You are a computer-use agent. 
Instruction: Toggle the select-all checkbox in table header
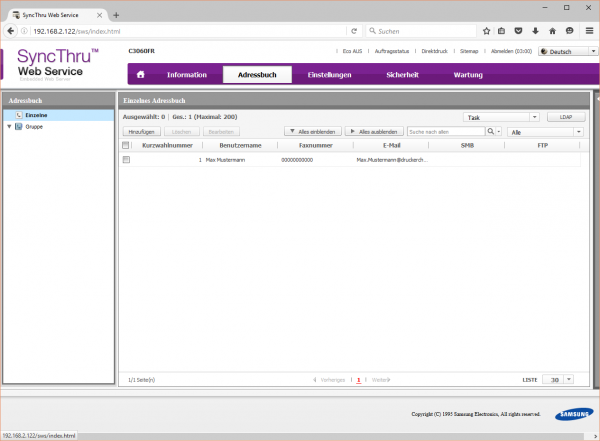click(x=127, y=145)
